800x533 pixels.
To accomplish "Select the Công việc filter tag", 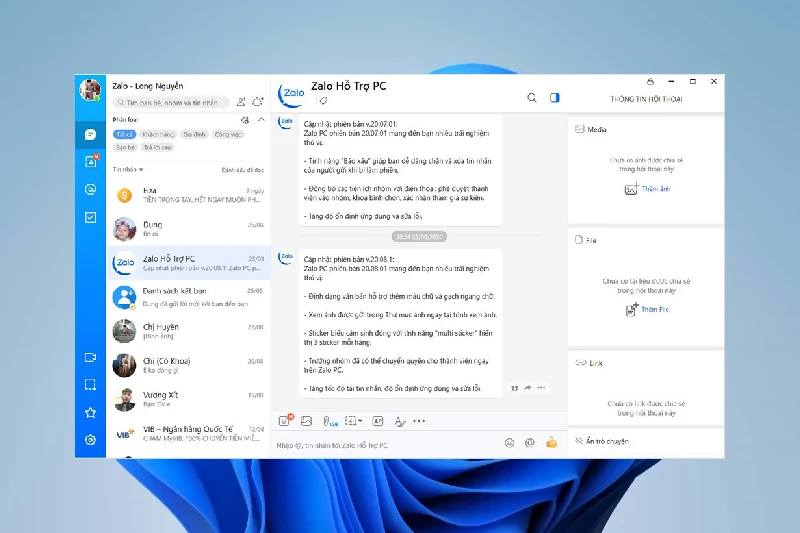I will 228,135.
